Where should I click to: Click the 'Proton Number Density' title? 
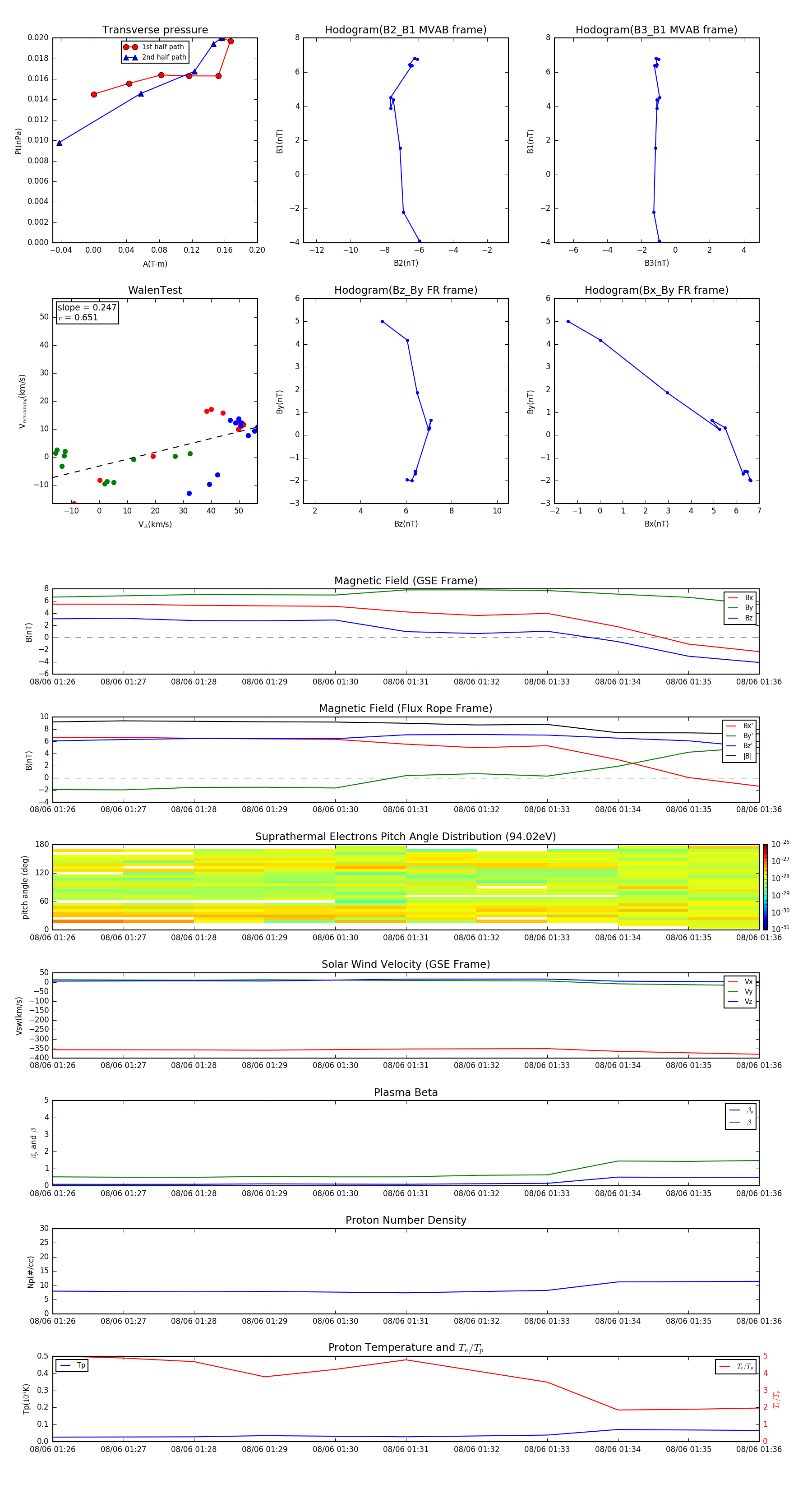tap(406, 1220)
